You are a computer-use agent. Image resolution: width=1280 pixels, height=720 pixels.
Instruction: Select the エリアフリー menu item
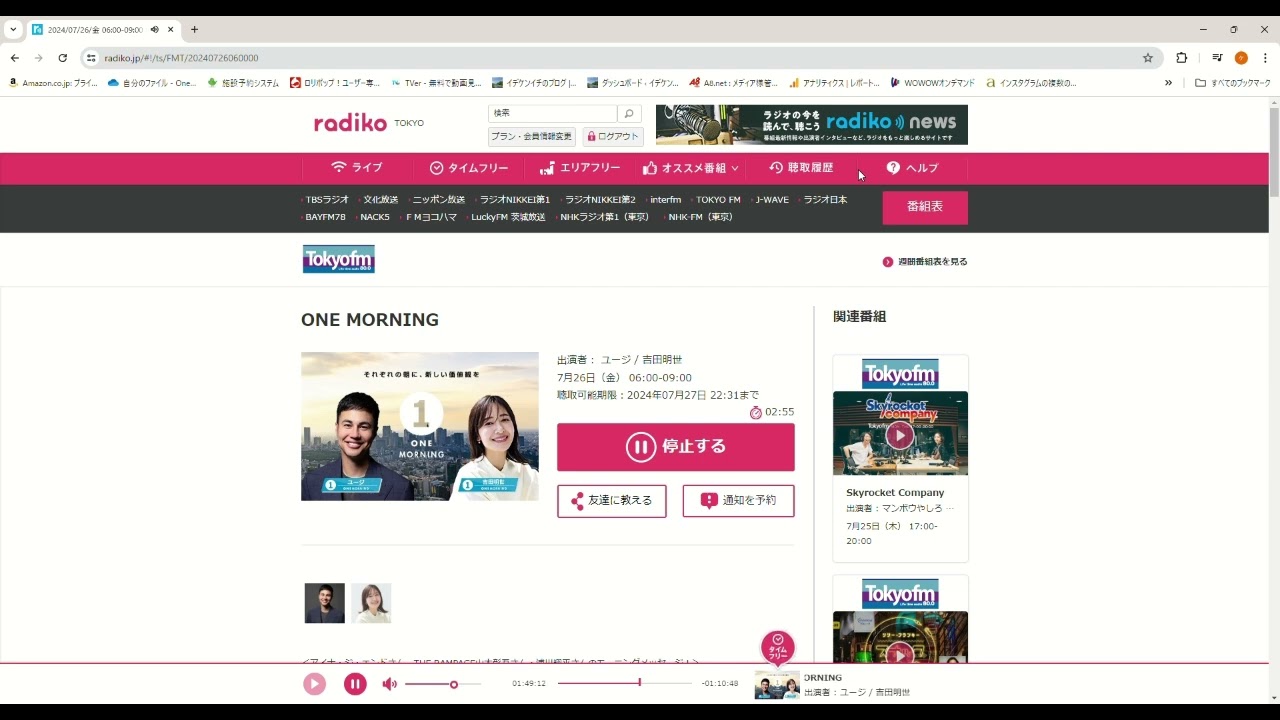pyautogui.click(x=580, y=168)
